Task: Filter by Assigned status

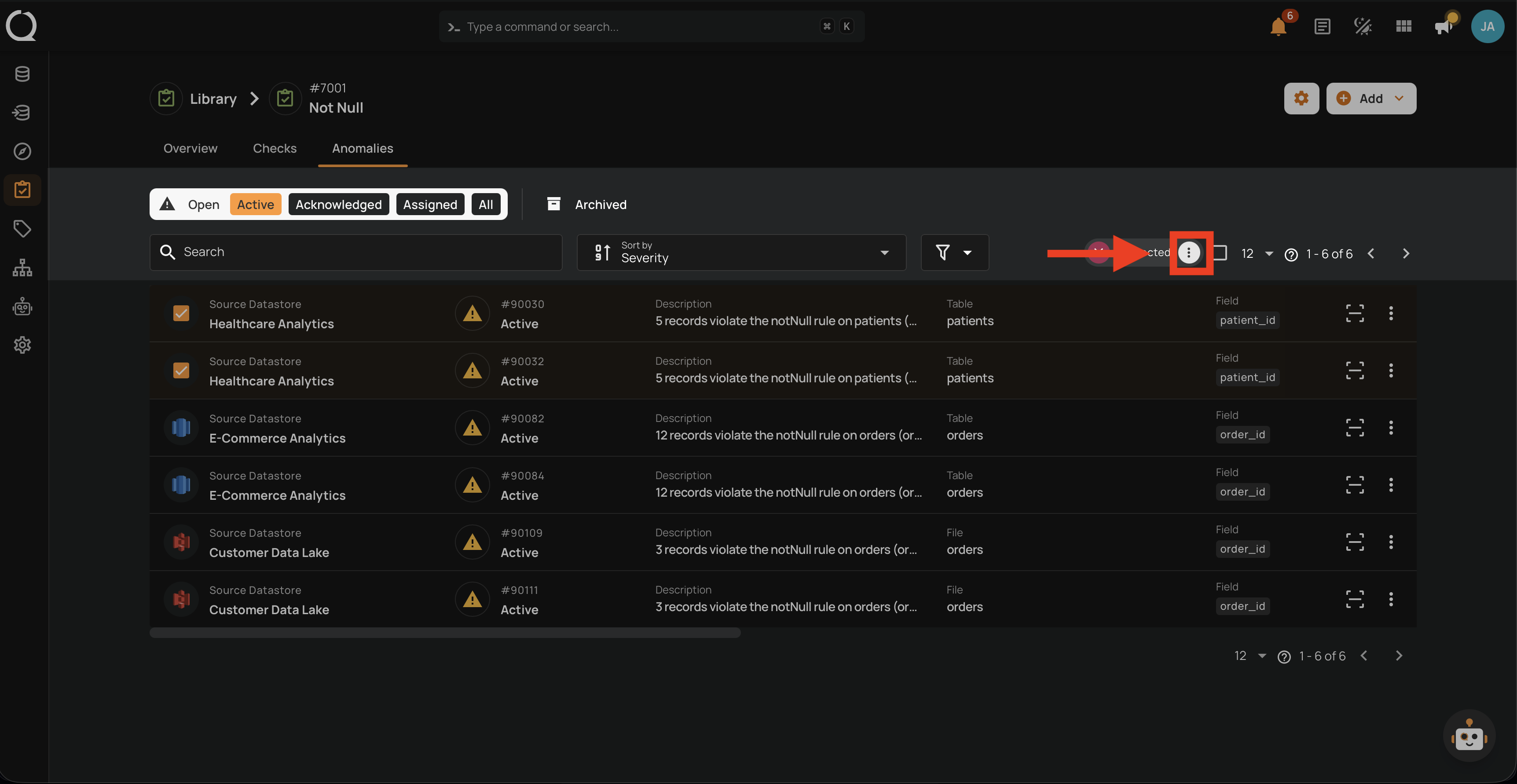Action: coord(430,205)
